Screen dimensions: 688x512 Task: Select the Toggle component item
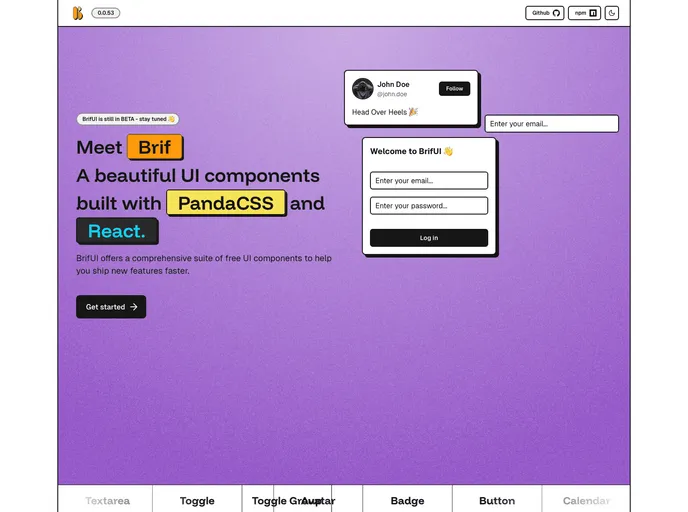pyautogui.click(x=197, y=501)
